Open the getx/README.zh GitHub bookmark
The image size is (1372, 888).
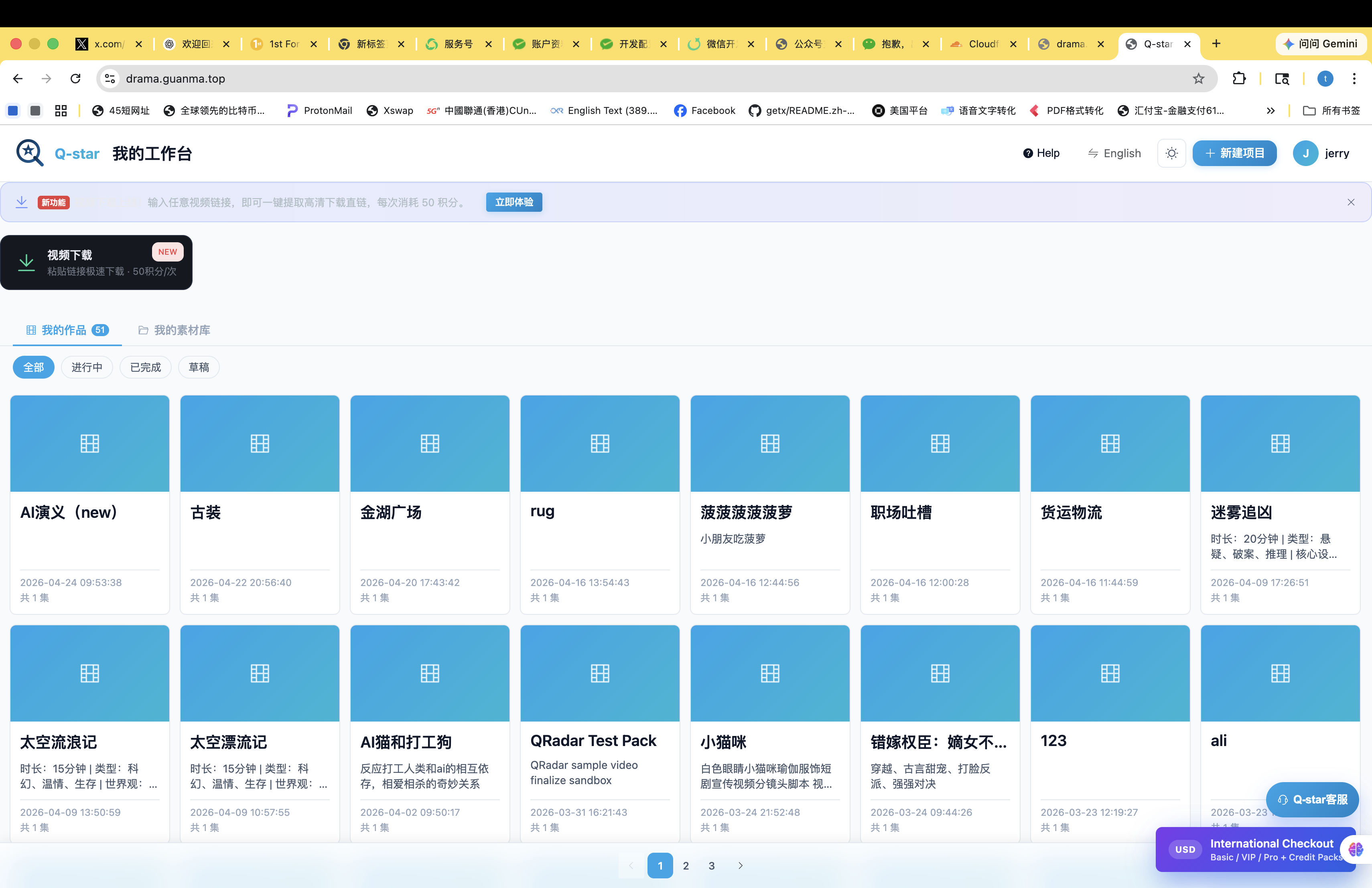pos(801,111)
